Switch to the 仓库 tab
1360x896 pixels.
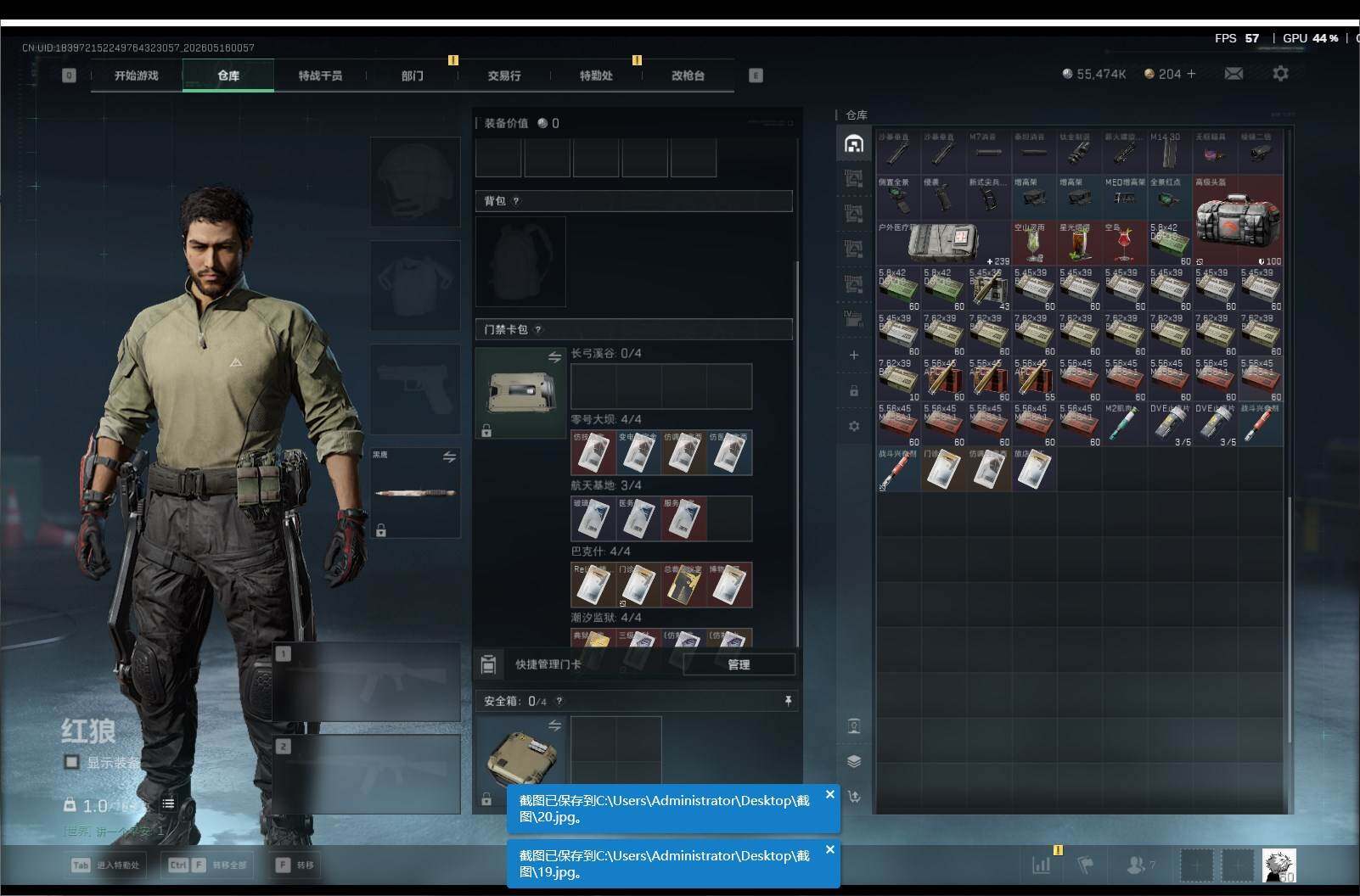pyautogui.click(x=228, y=76)
